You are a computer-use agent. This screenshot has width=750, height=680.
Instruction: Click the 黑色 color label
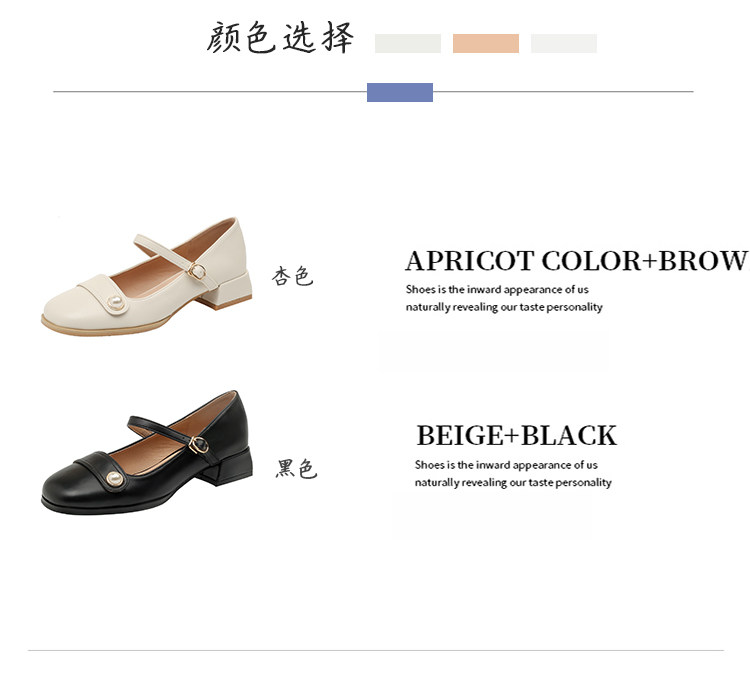click(x=296, y=469)
